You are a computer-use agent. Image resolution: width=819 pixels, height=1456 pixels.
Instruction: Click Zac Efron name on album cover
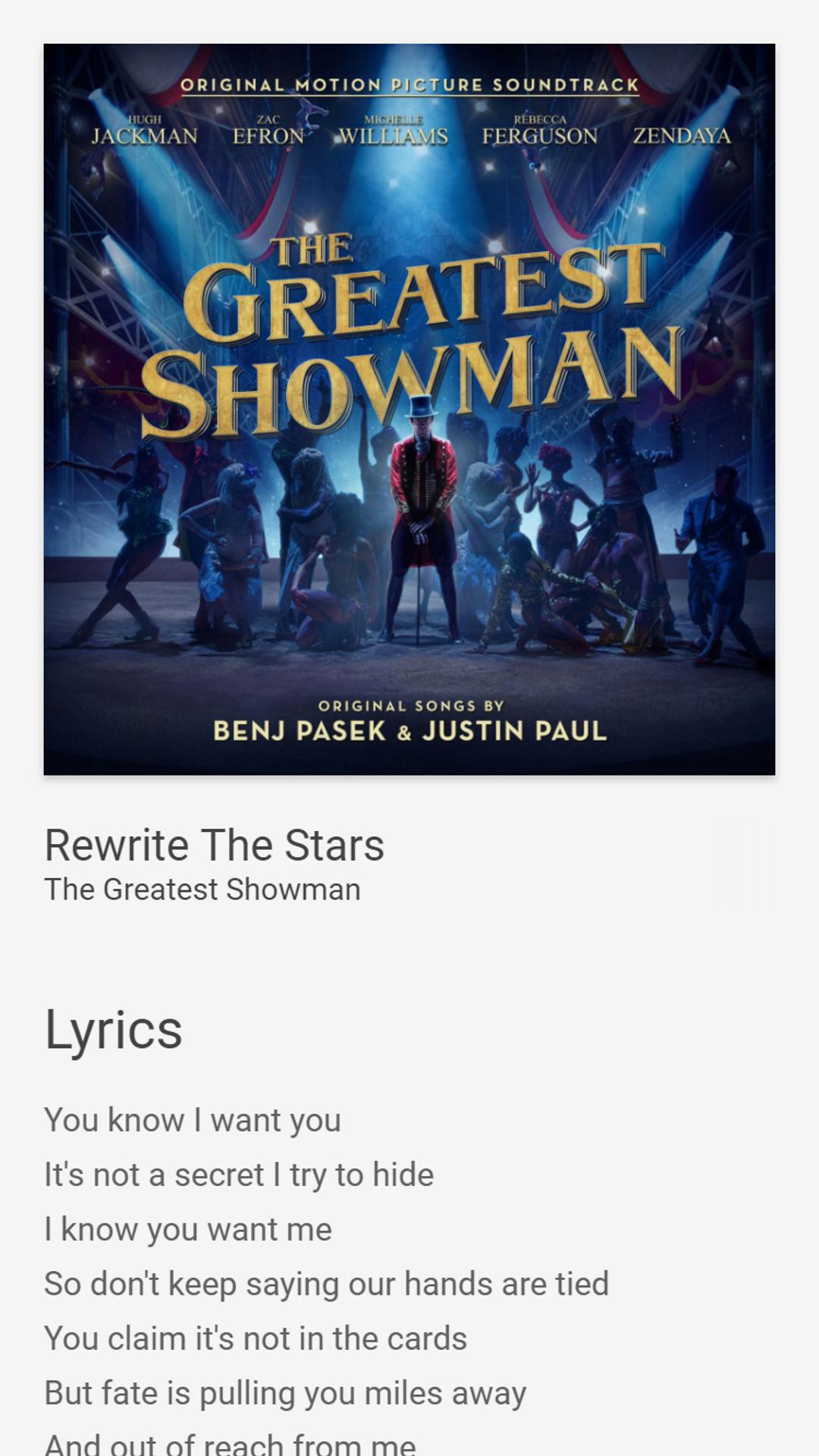pyautogui.click(x=268, y=130)
